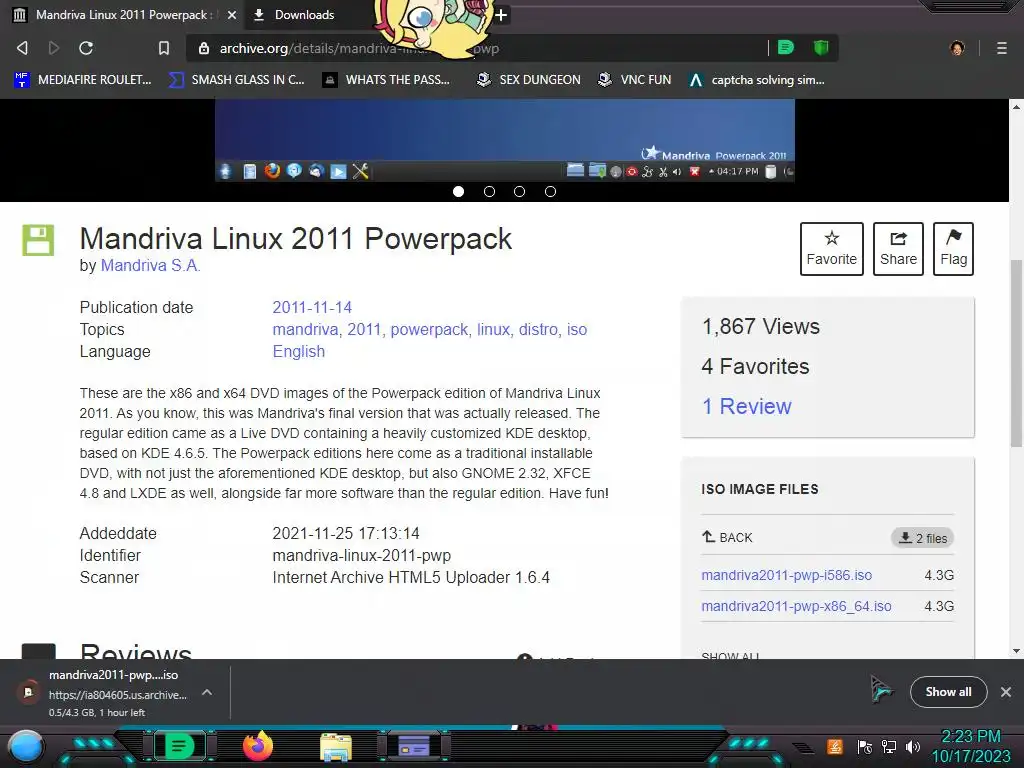Open the profile avatar in browser toolbar
The height and width of the screenshot is (768, 1024).
957,48
